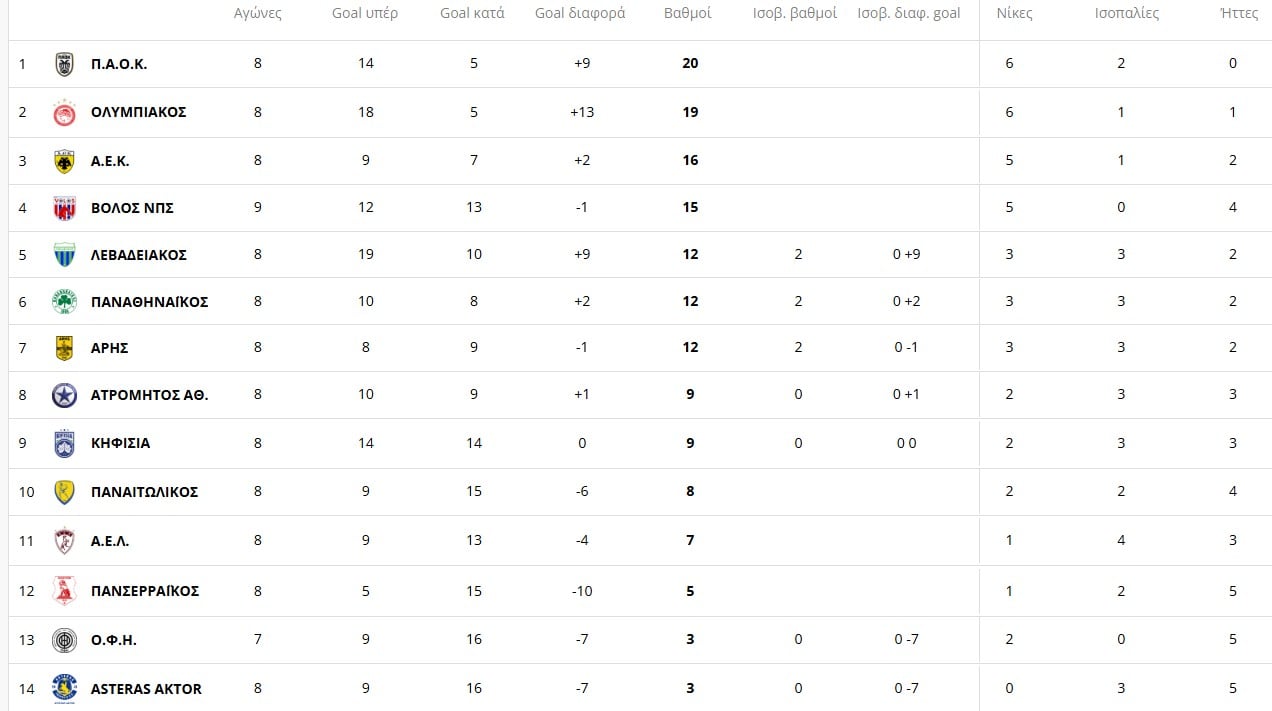Sort table by Βαθμοί column header
Viewport: 1272px width, 711px height.
click(x=687, y=14)
